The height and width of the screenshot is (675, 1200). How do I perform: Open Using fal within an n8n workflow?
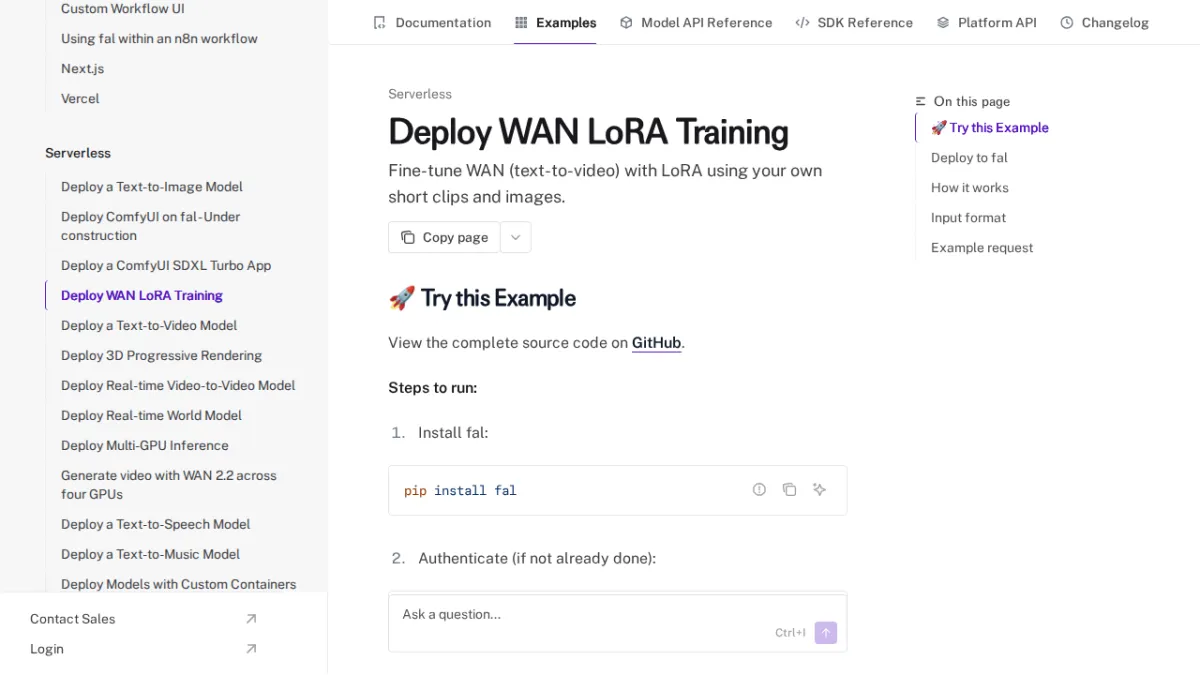[159, 39]
